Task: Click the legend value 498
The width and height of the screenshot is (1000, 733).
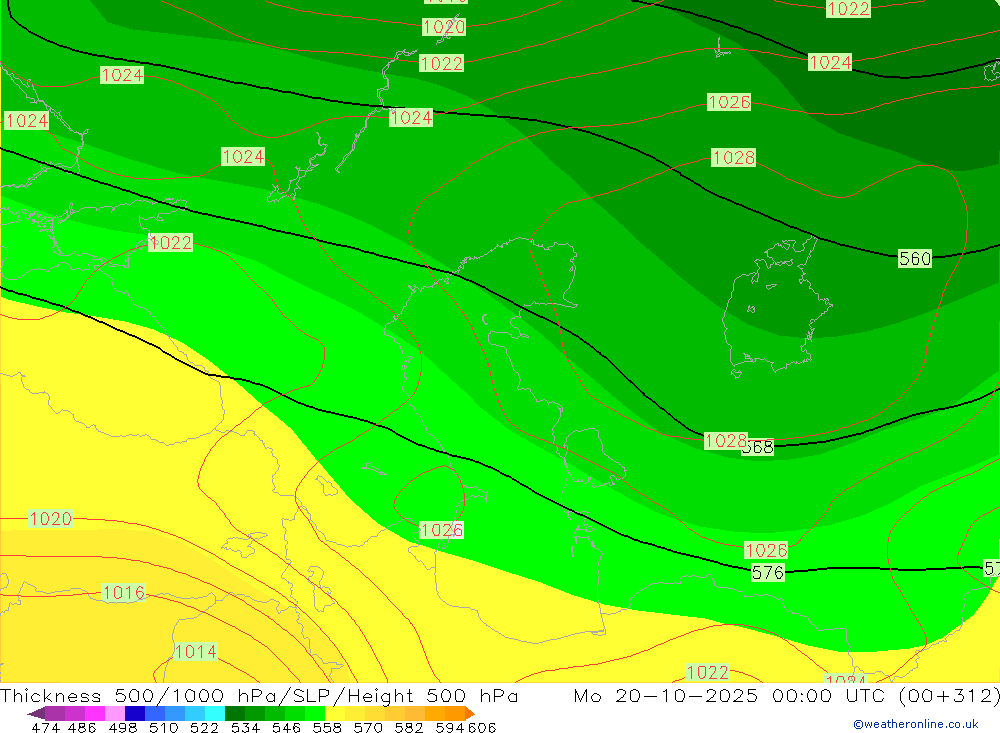Action: (x=122, y=727)
